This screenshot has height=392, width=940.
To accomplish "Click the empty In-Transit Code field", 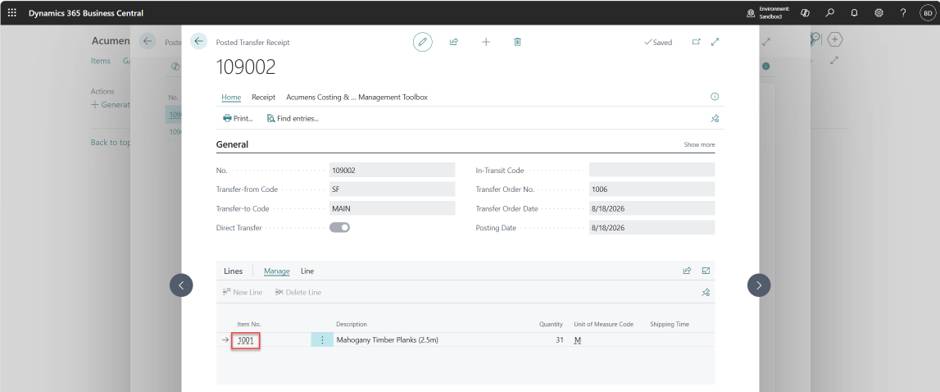I will pos(652,170).
